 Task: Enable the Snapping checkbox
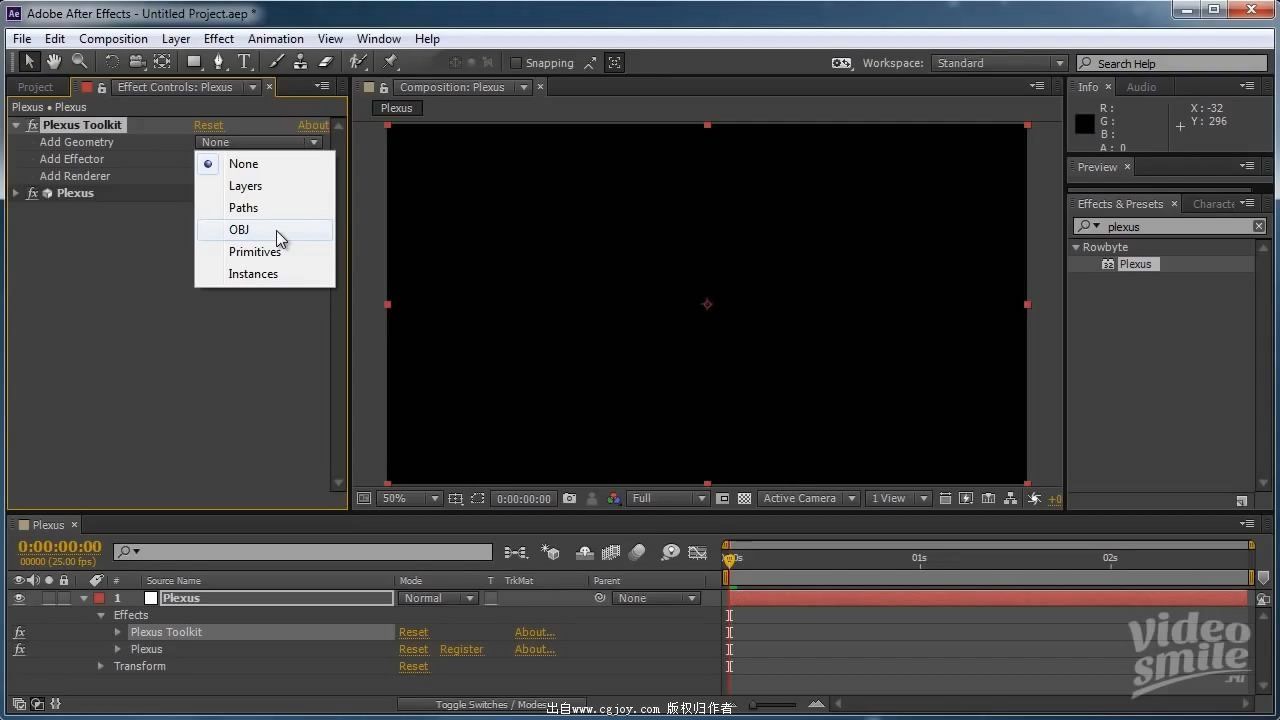(x=516, y=63)
